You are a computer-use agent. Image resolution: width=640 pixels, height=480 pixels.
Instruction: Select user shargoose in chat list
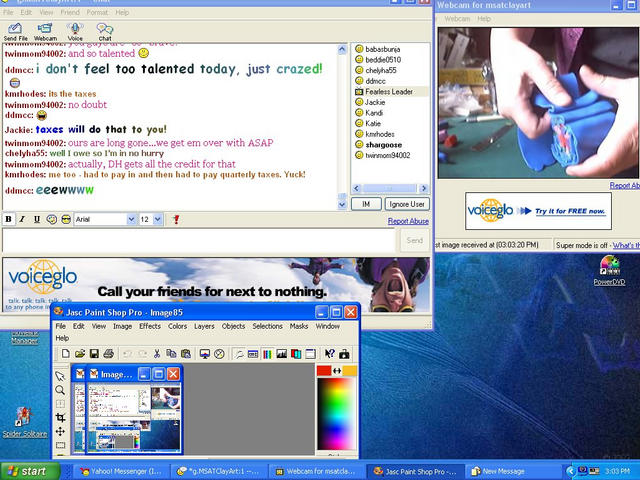pyautogui.click(x=384, y=145)
